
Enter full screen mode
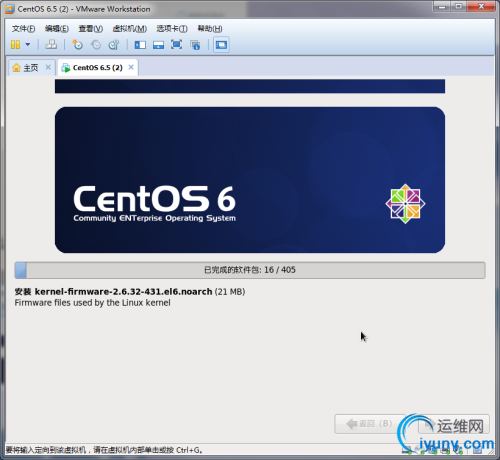(176, 44)
